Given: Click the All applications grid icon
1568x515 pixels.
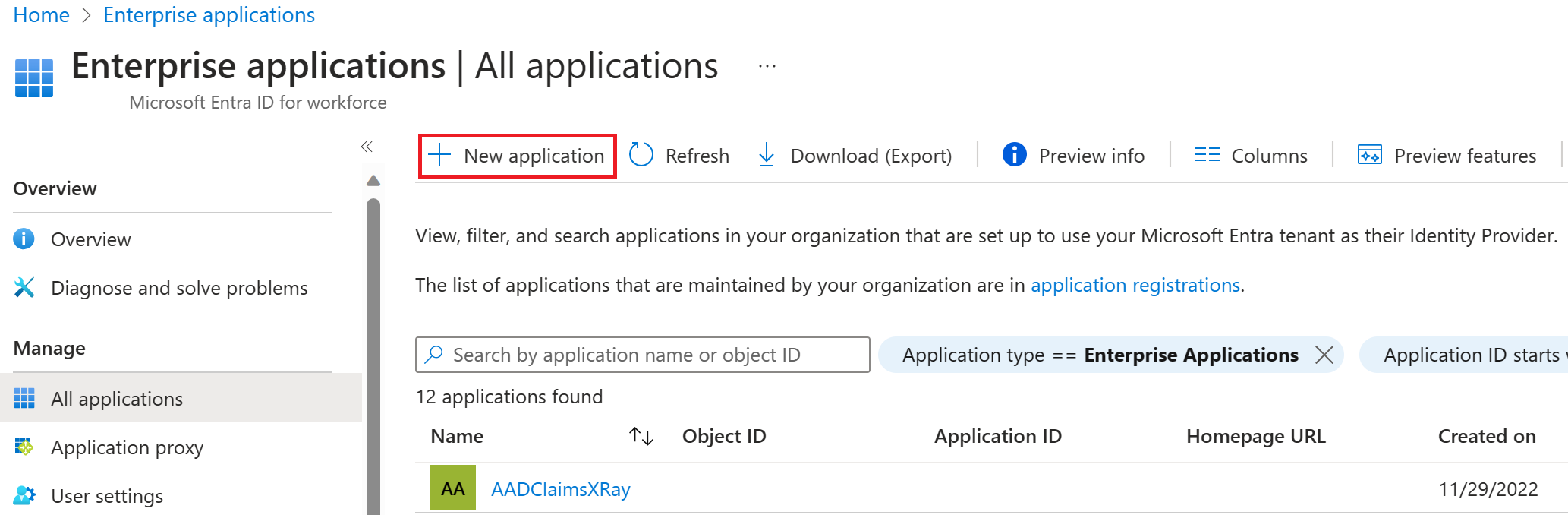Looking at the screenshot, I should point(24,398).
